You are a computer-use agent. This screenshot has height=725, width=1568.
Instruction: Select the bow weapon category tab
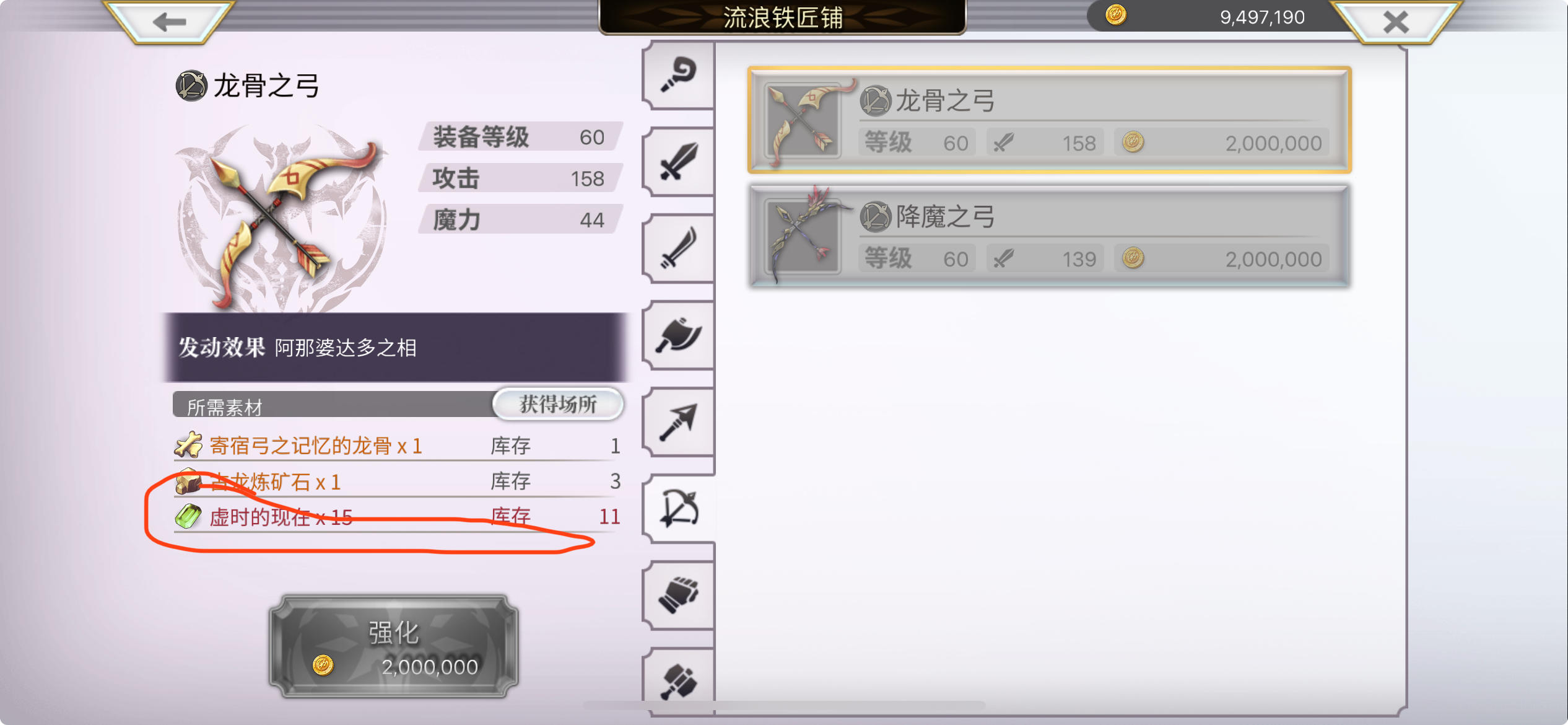pyautogui.click(x=679, y=509)
